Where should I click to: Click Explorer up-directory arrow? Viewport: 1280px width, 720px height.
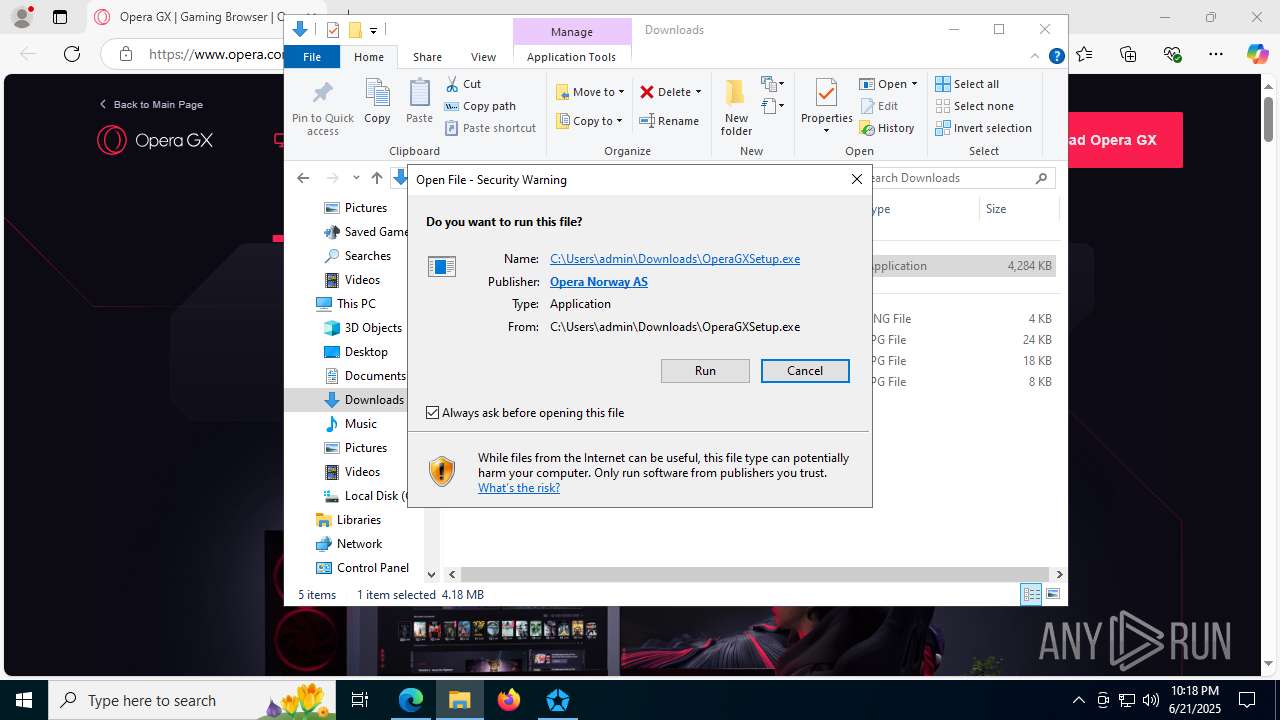(x=377, y=178)
